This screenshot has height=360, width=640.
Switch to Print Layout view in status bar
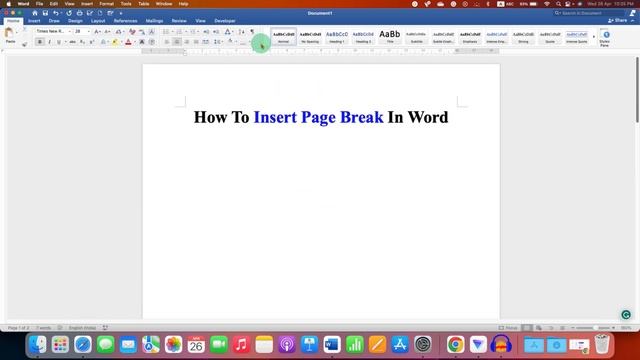click(x=527, y=328)
